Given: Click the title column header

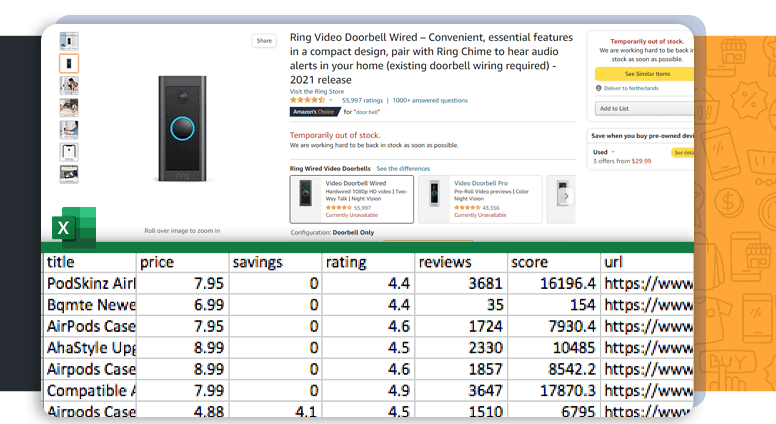Looking at the screenshot, I should tap(89, 262).
